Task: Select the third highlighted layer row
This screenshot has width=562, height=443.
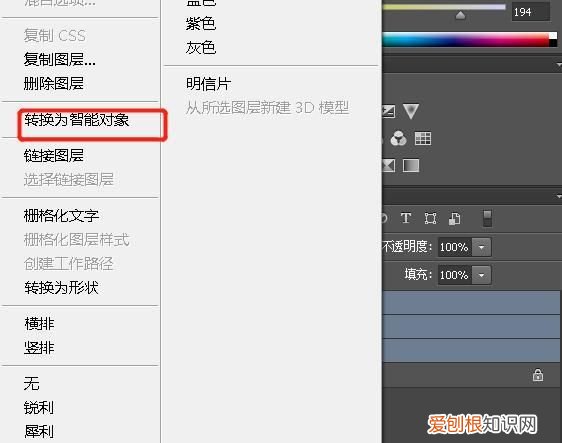Action: point(471,351)
